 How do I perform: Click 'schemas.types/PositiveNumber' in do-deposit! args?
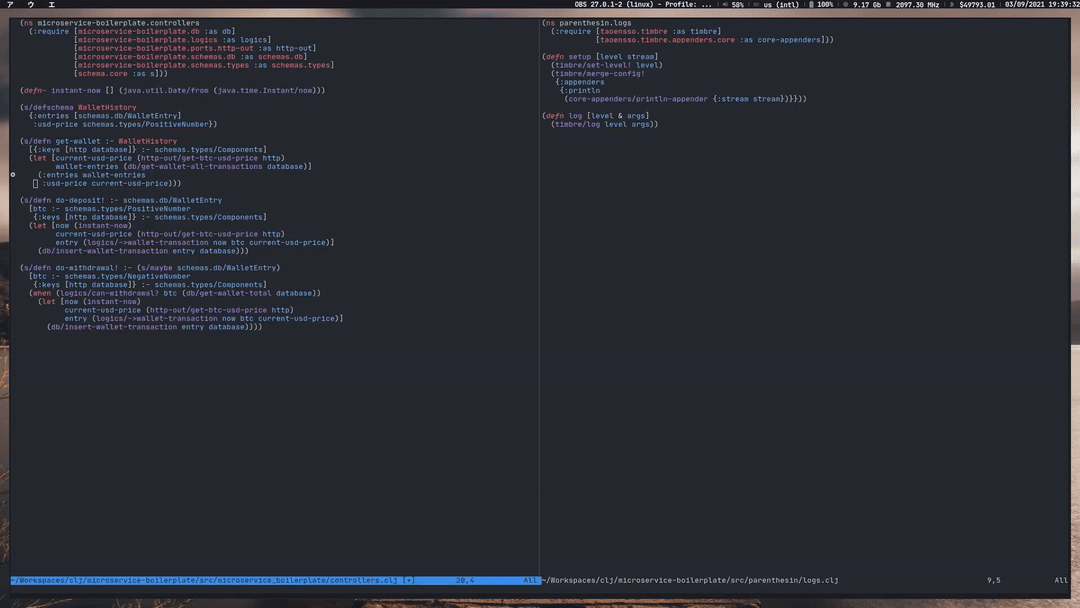[127, 209]
